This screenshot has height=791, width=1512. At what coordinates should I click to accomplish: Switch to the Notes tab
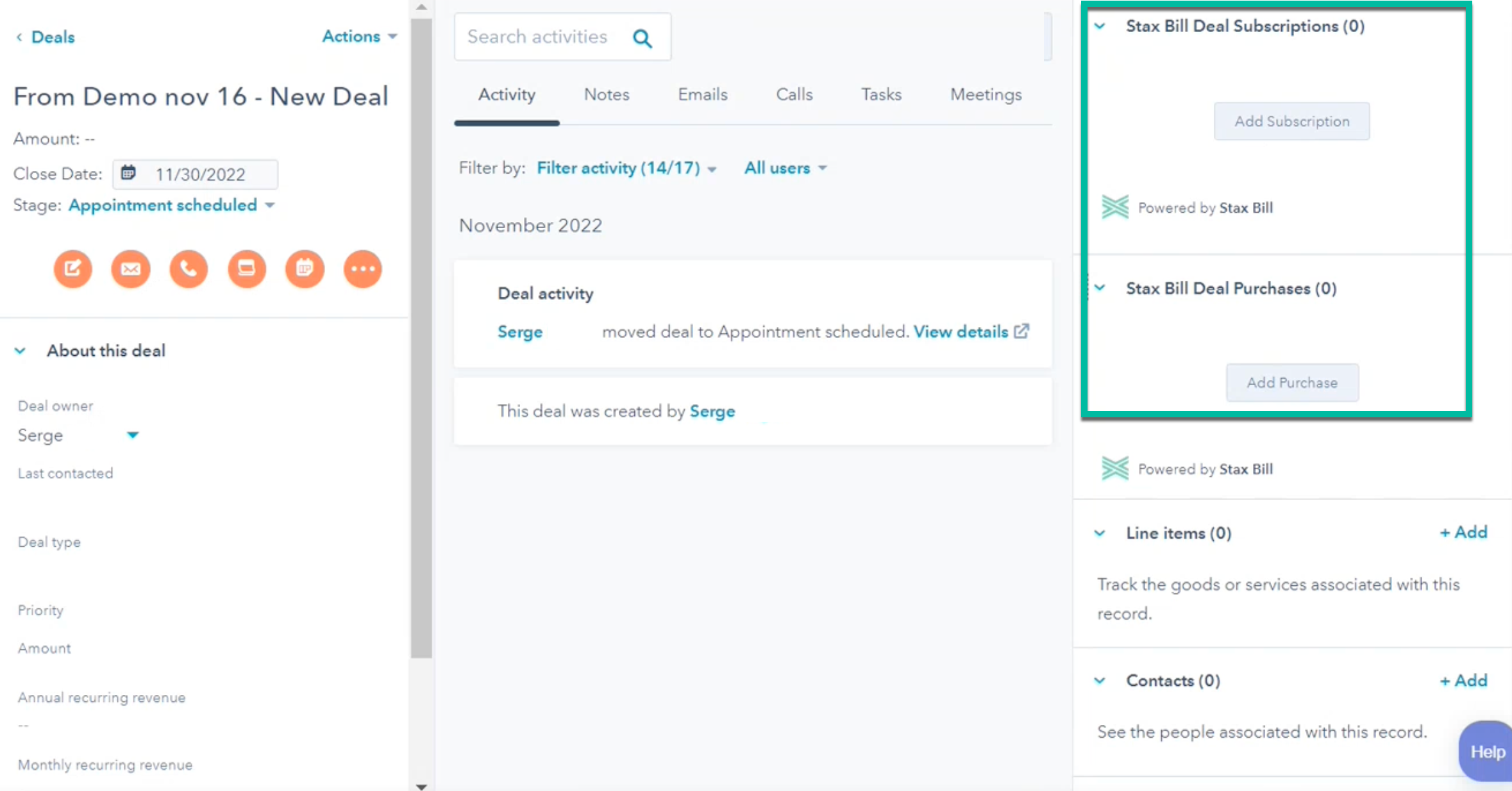[x=607, y=94]
